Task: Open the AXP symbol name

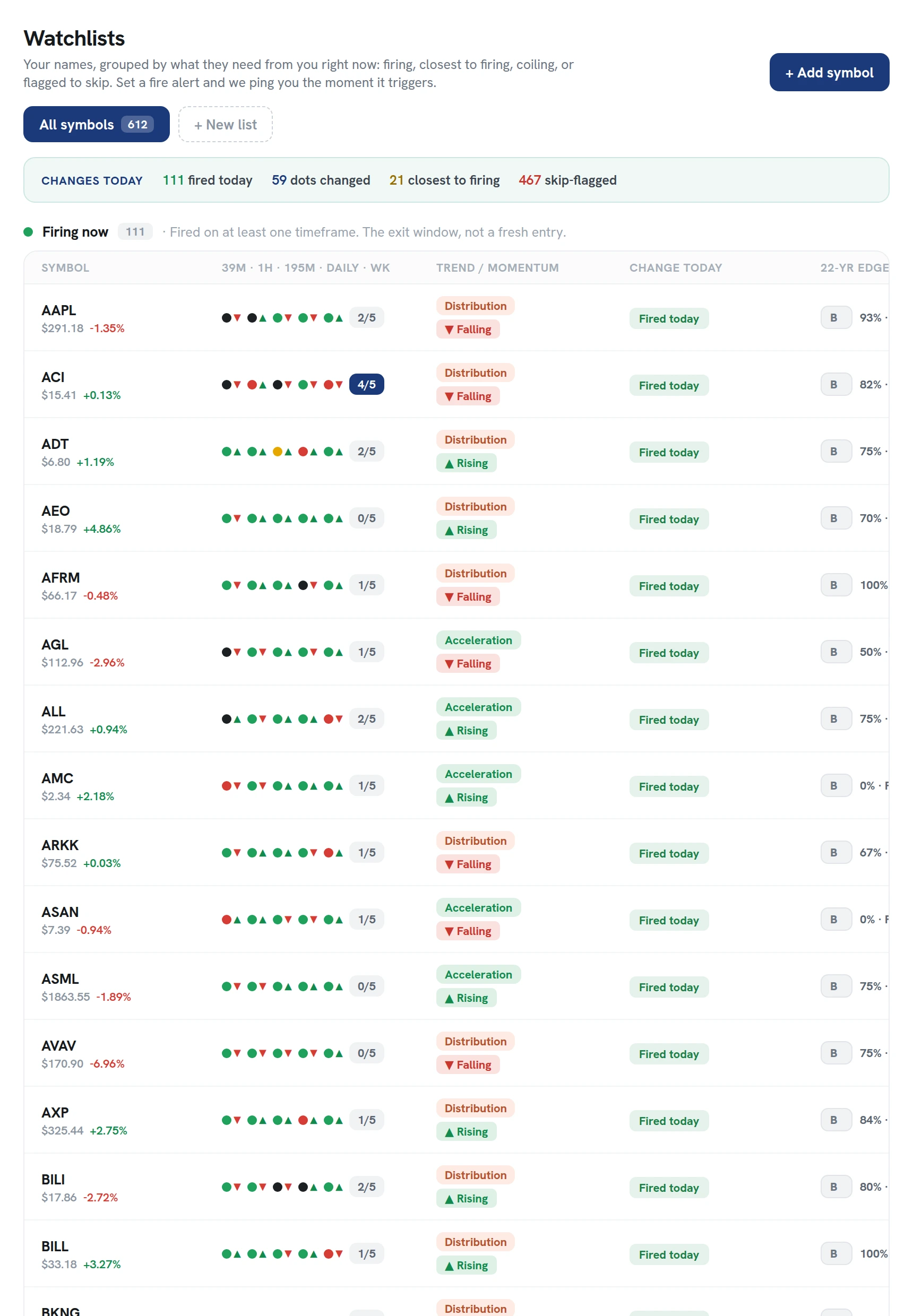Action: [55, 1113]
